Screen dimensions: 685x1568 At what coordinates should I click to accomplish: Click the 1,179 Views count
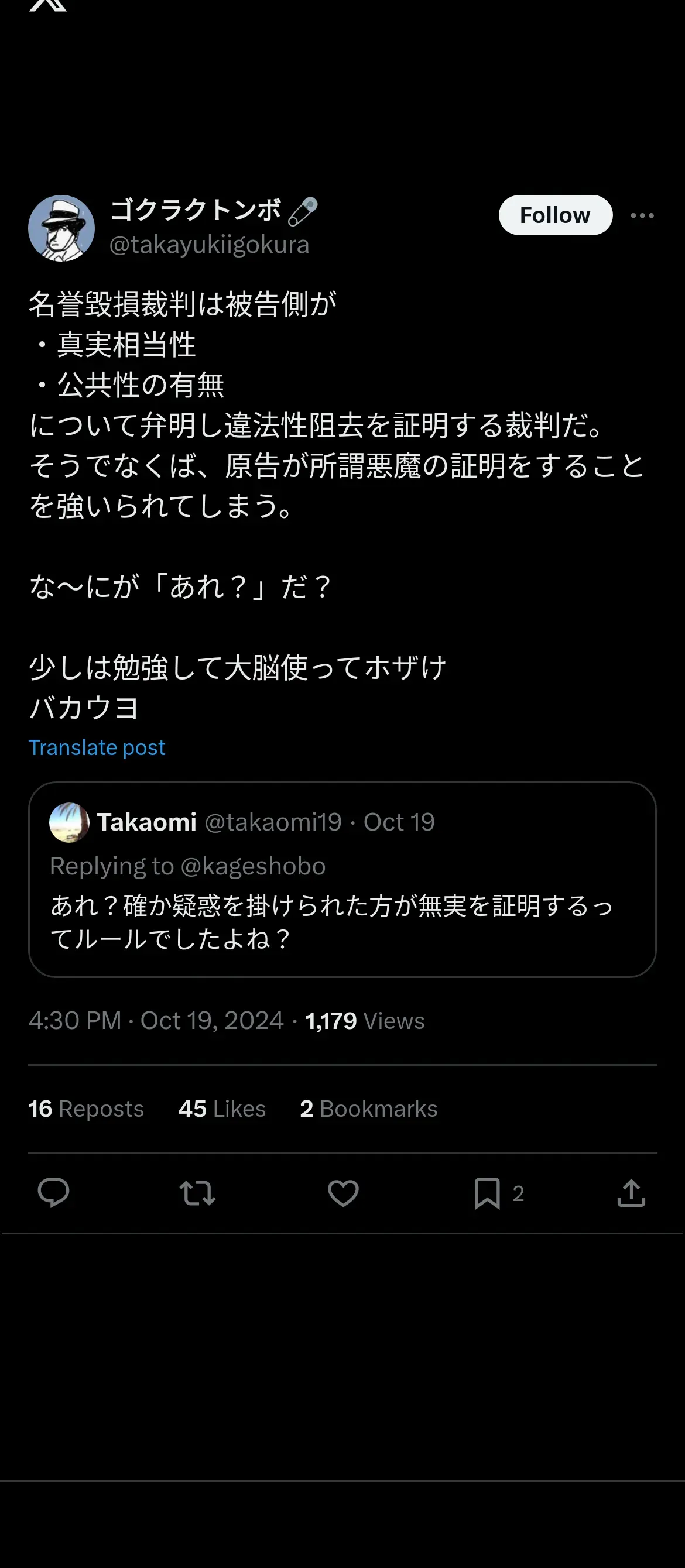[x=365, y=1020]
